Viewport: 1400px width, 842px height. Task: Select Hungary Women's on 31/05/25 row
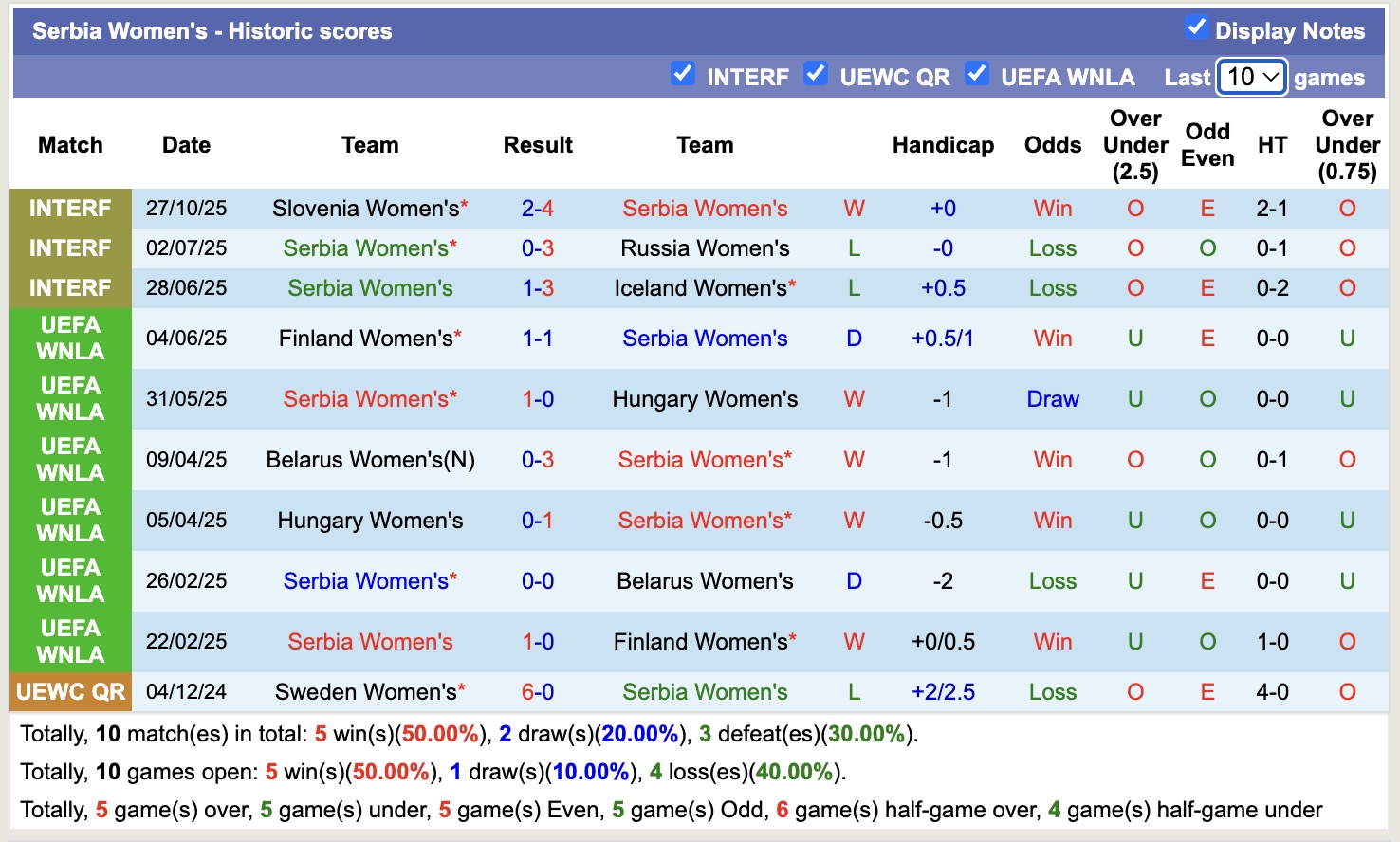click(704, 398)
